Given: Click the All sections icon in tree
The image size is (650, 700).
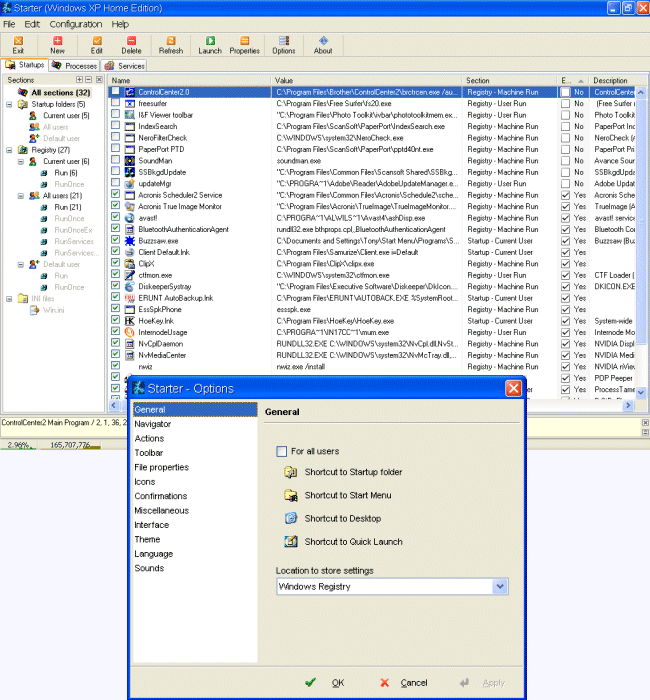Looking at the screenshot, I should (23, 92).
